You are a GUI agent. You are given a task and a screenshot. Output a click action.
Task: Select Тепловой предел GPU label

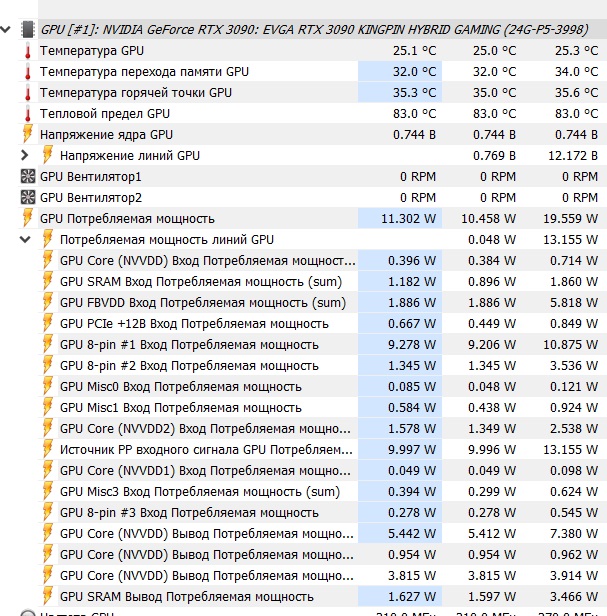105,114
